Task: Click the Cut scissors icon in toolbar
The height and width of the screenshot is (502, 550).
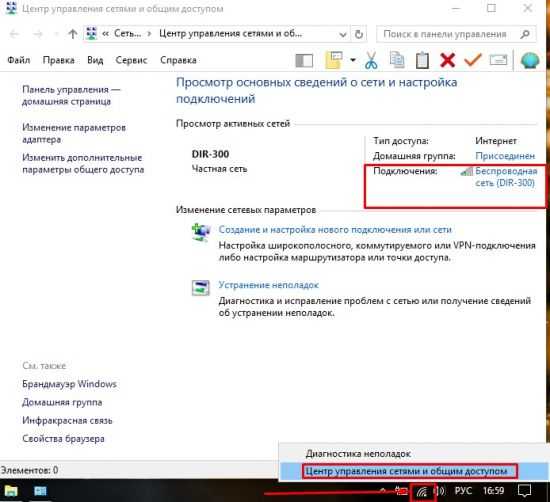Action: [x=371, y=60]
